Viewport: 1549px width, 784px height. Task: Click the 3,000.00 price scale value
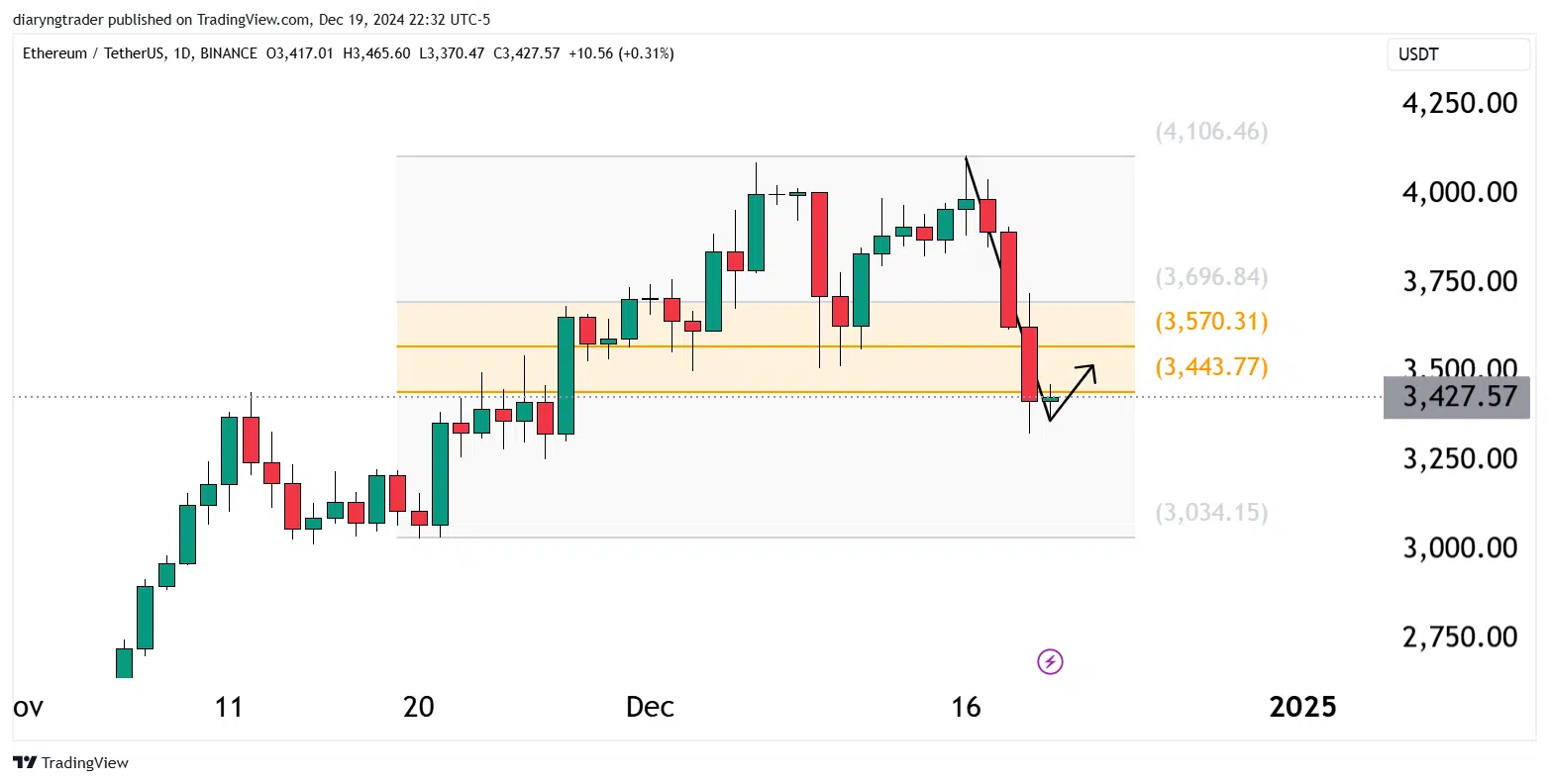pyautogui.click(x=1460, y=547)
